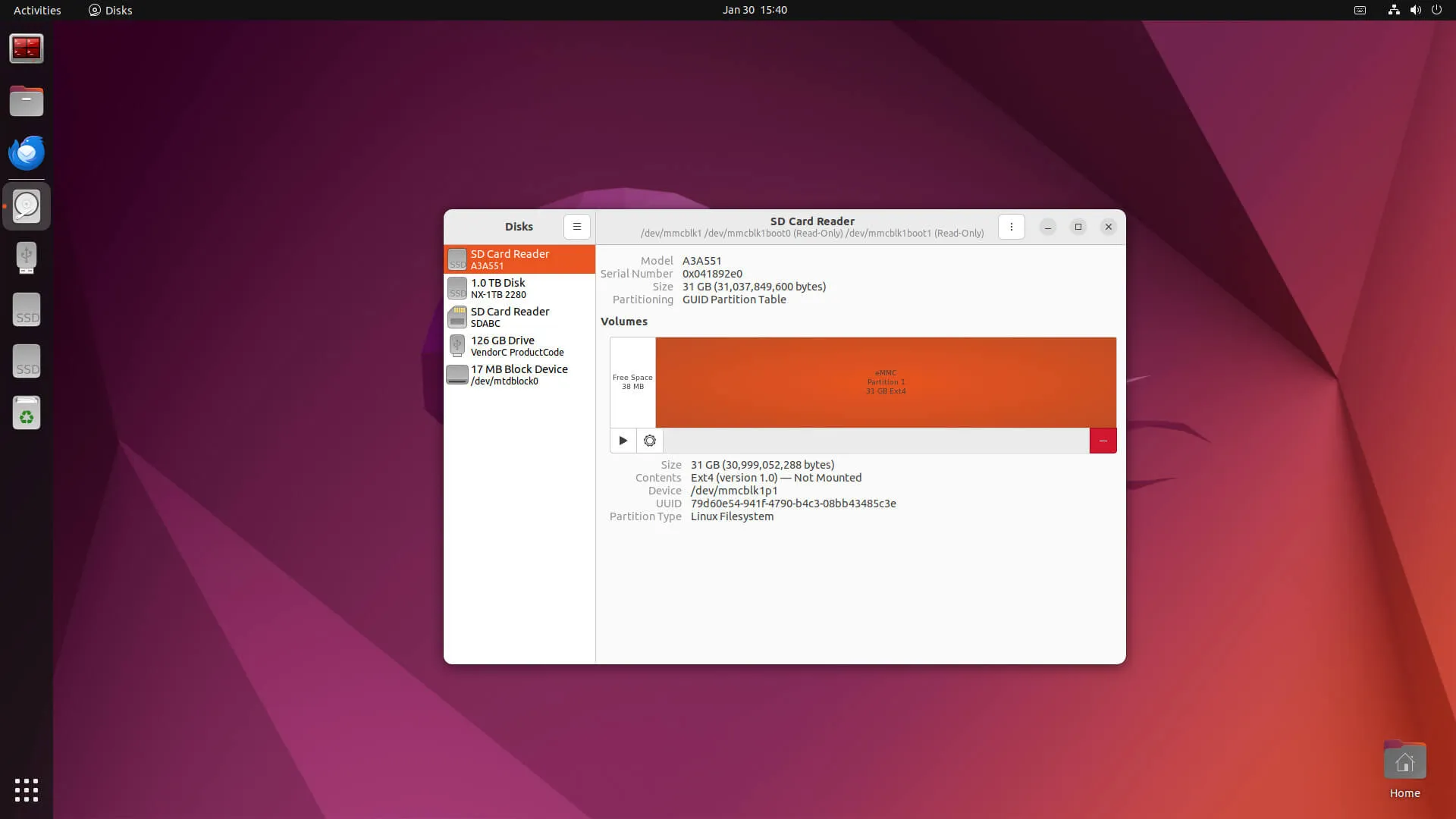Select the SD Card Reader SDABC entry

519,317
